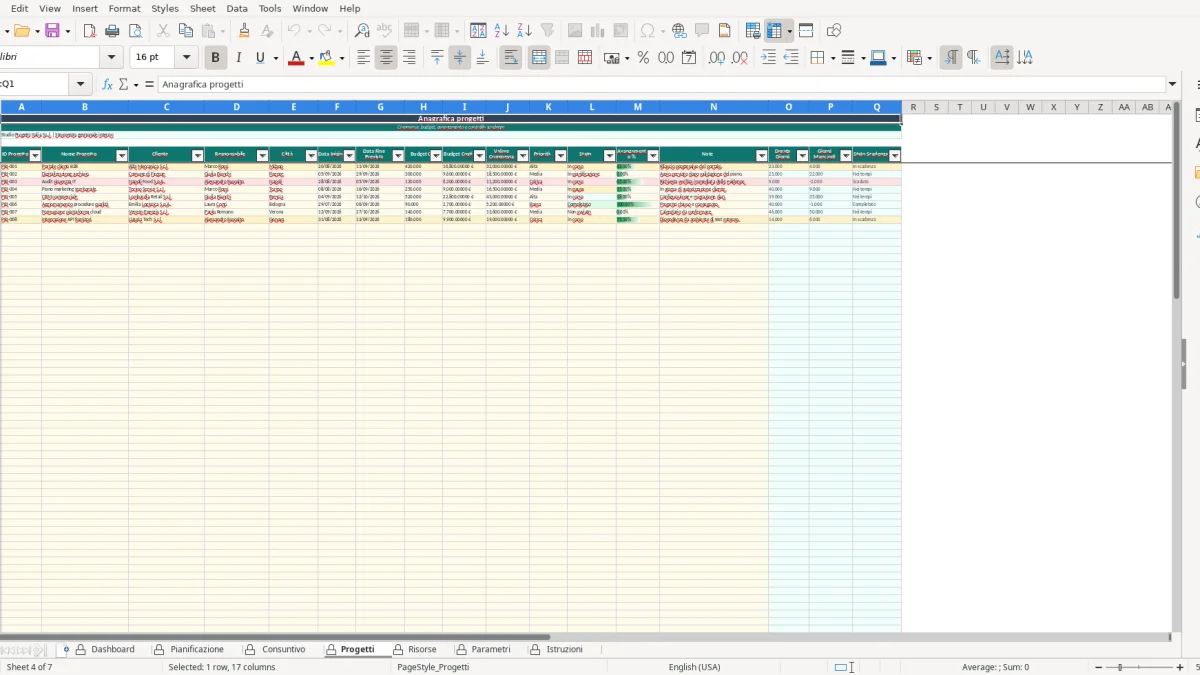1200x675 pixels.
Task: Toggle Center Horizontally alignment
Action: 386,58
